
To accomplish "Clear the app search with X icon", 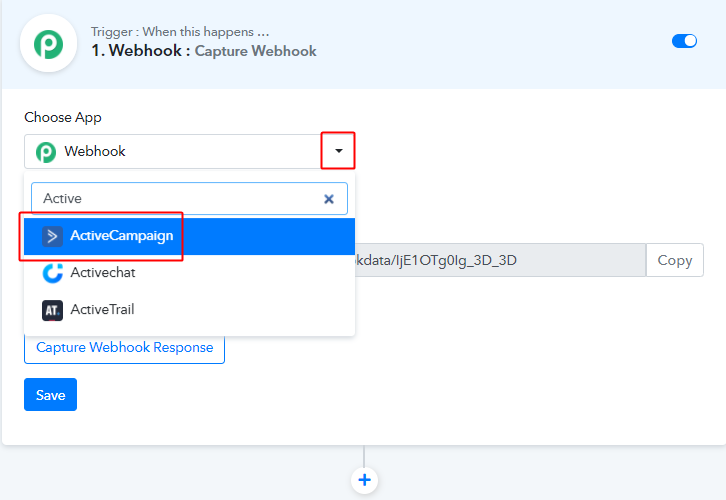I will 329,199.
